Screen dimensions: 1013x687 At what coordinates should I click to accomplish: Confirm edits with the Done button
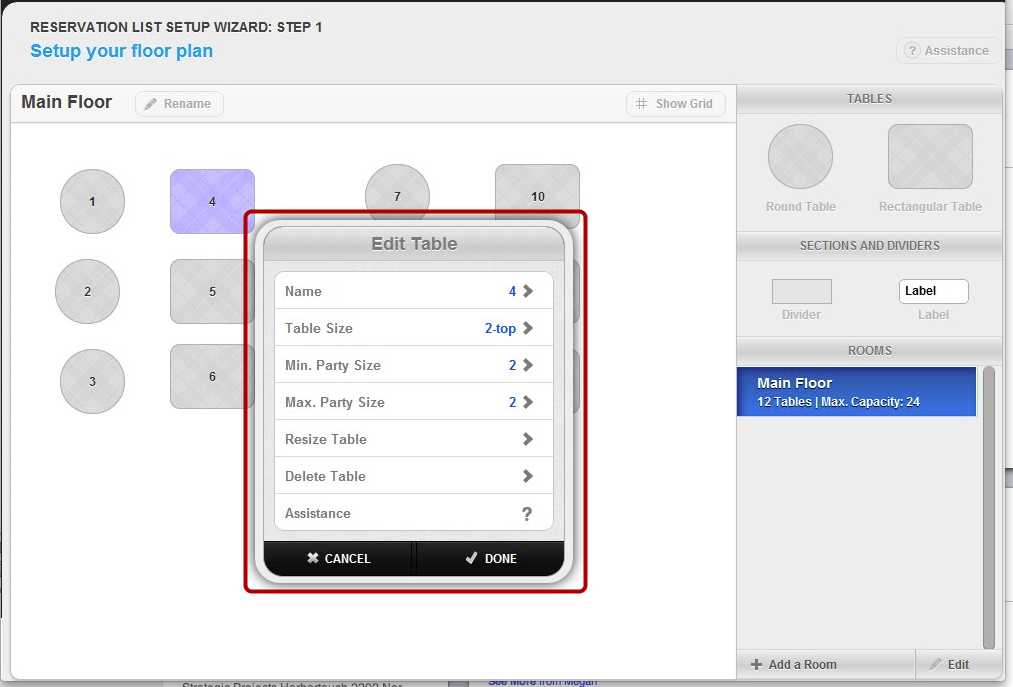[490, 558]
